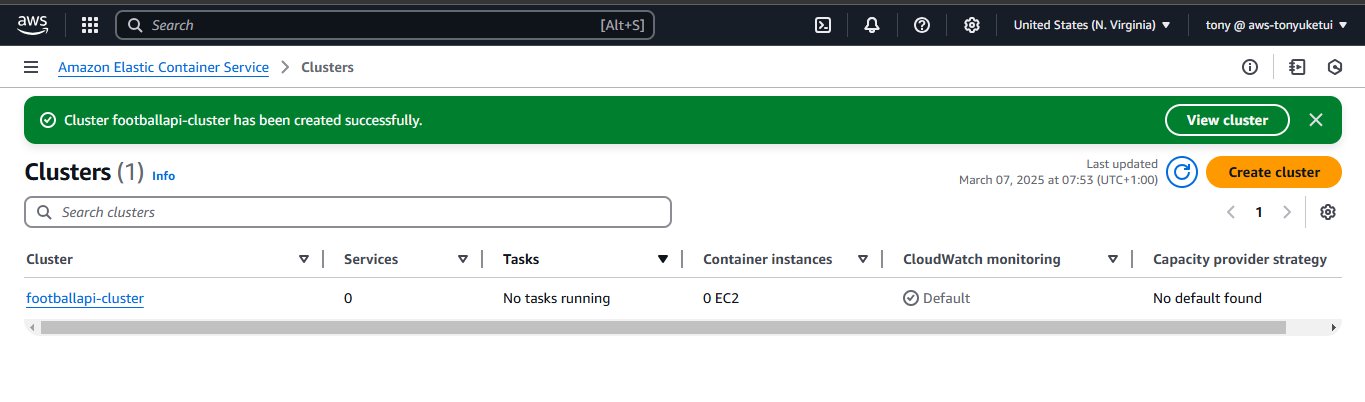1365x402 pixels.
Task: Go to next page arrow
Action: tap(1287, 212)
